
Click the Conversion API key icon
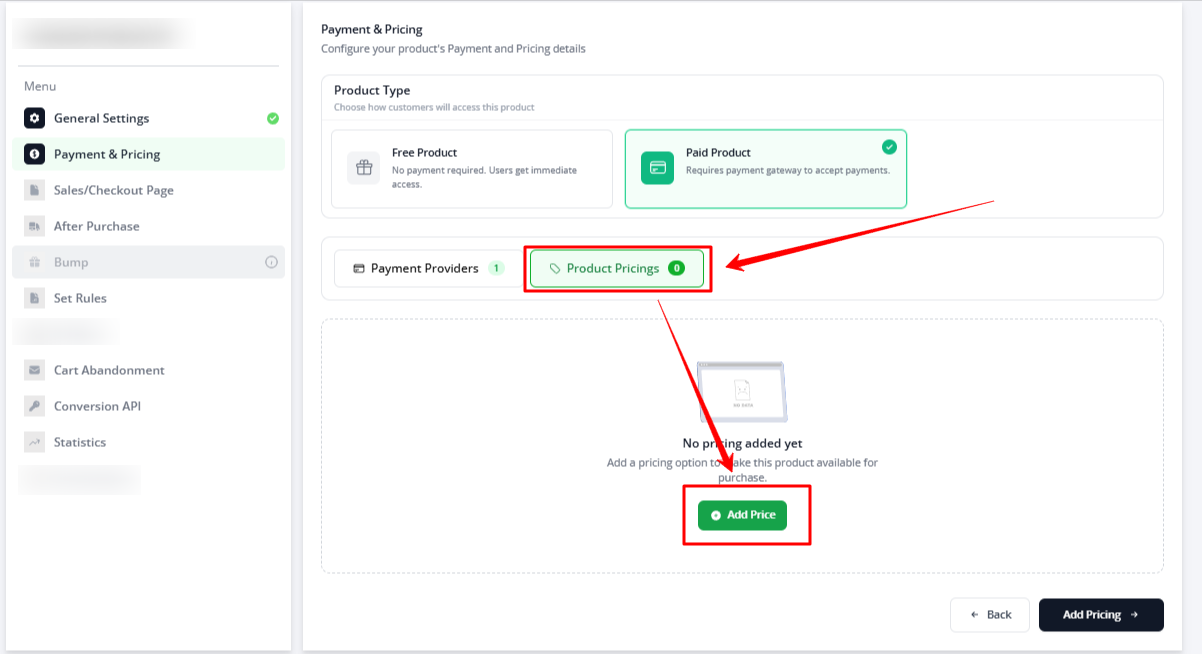tap(35, 406)
